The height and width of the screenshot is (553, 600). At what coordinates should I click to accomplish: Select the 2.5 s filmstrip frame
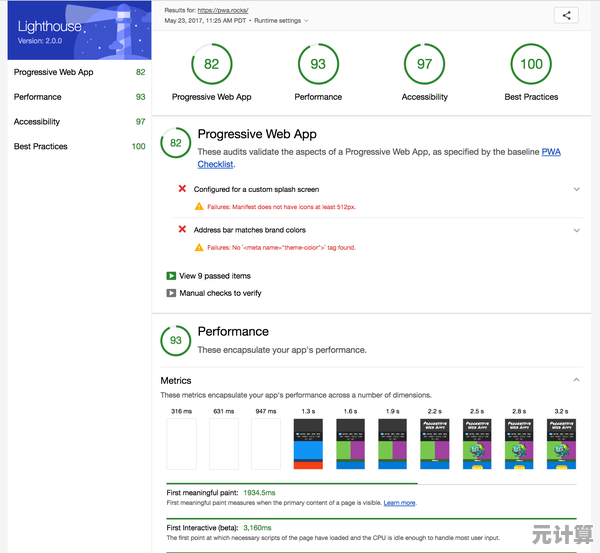[477, 444]
